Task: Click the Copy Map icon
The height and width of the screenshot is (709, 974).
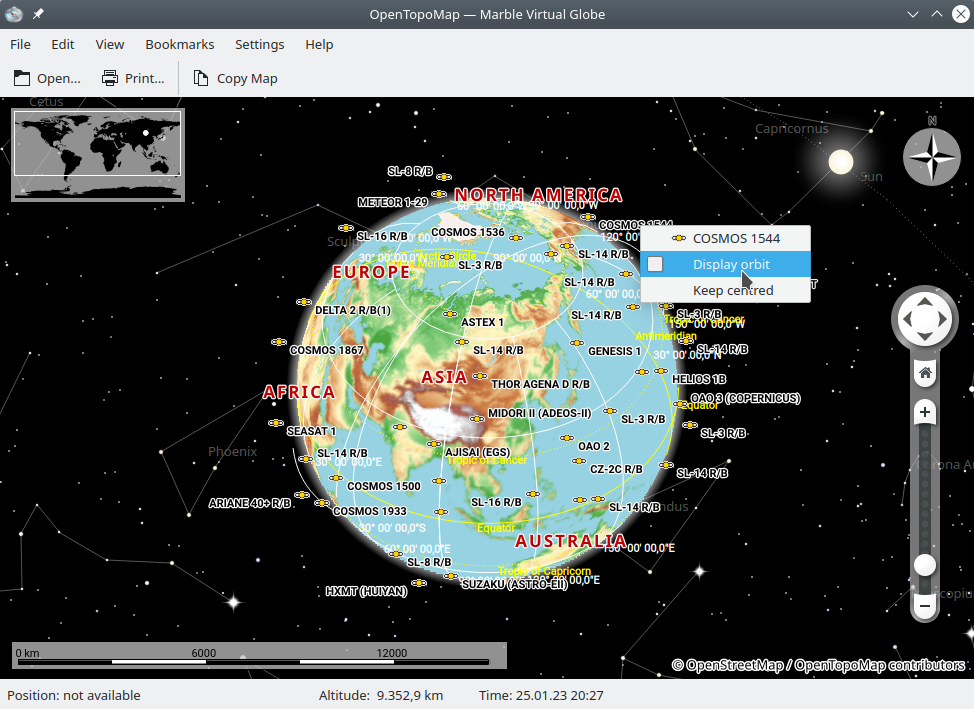Action: [x=201, y=78]
